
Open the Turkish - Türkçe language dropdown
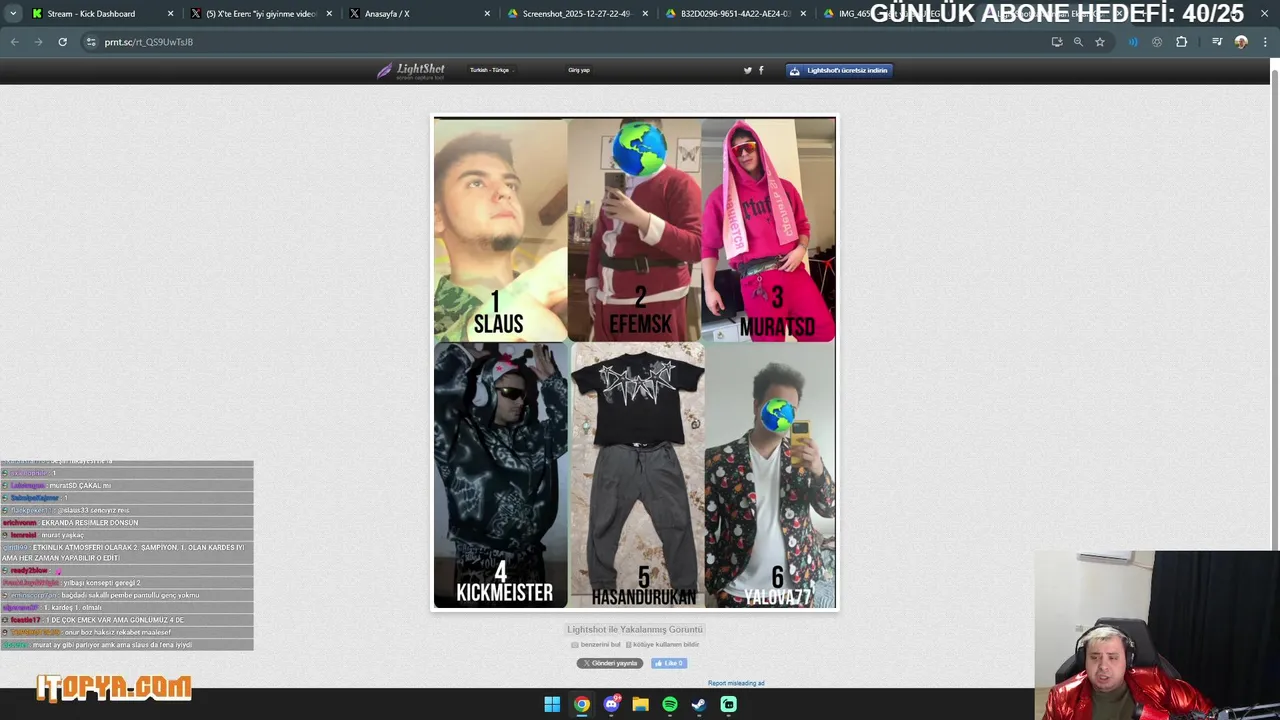point(490,70)
